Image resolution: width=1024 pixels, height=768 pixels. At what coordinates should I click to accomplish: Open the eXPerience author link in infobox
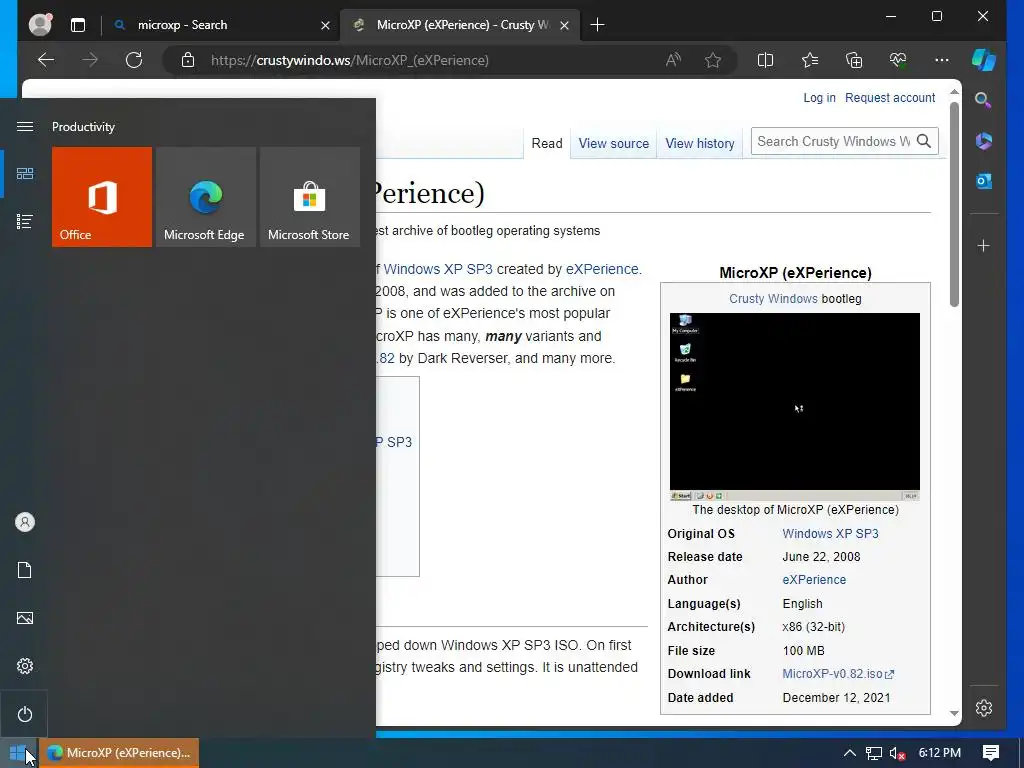pyautogui.click(x=814, y=579)
